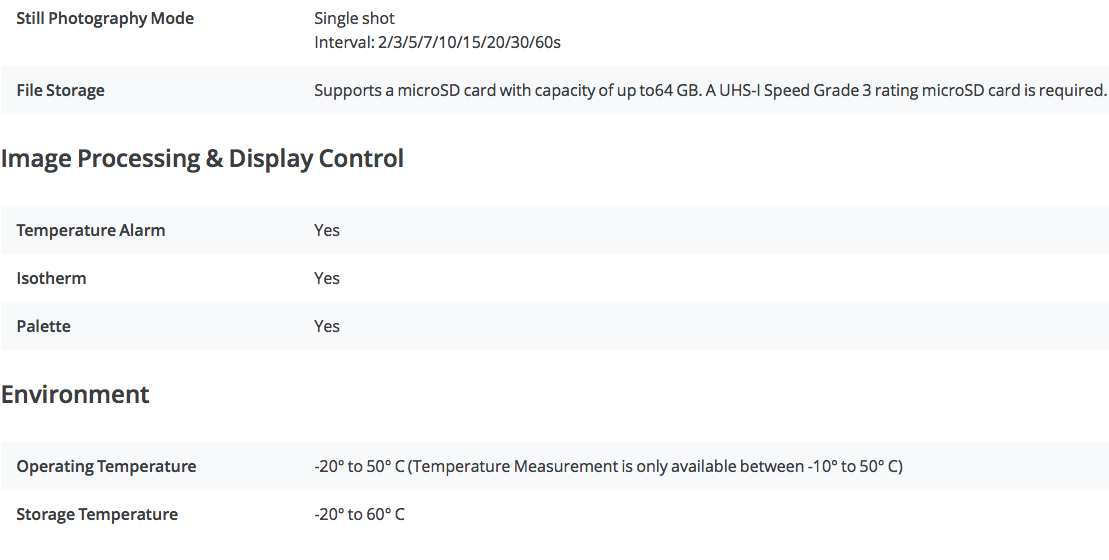Screen dimensions: 1109x560
Task: Select the Single shot value text
Action: click(x=354, y=18)
